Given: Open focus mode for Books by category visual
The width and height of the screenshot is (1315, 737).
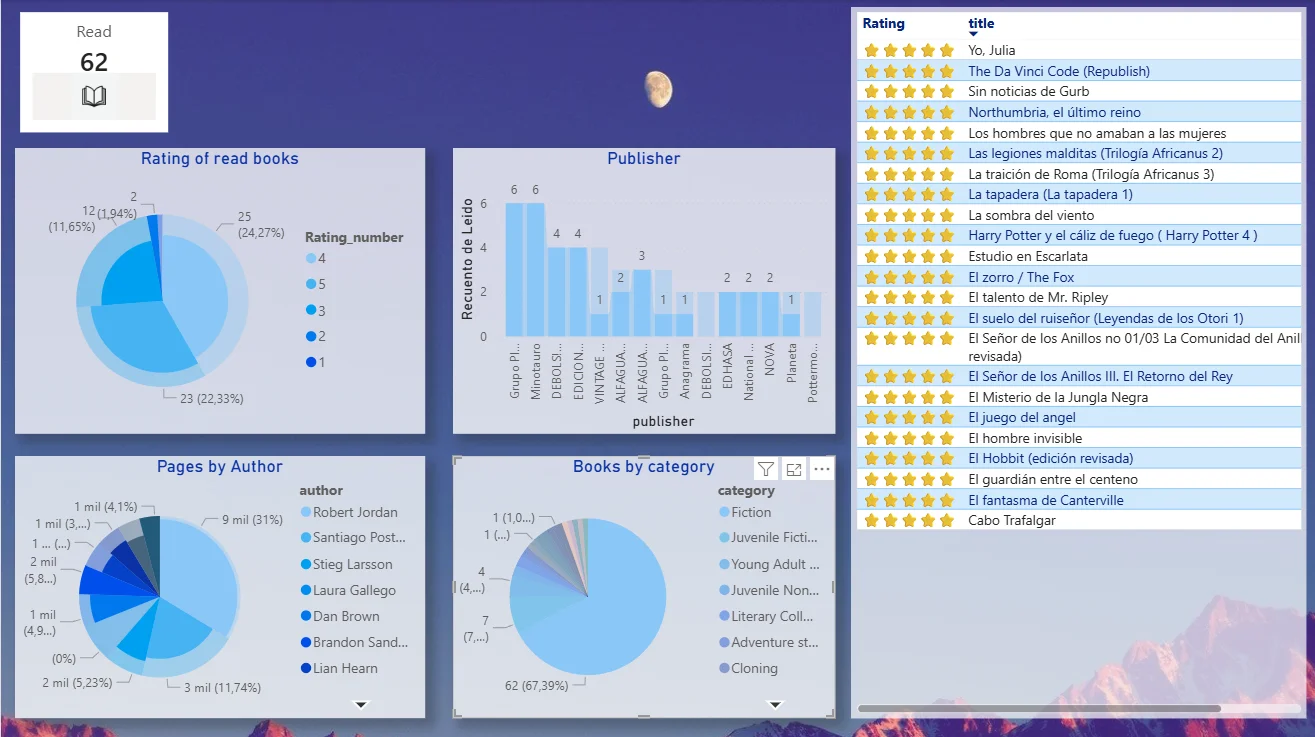Looking at the screenshot, I should click(x=794, y=469).
